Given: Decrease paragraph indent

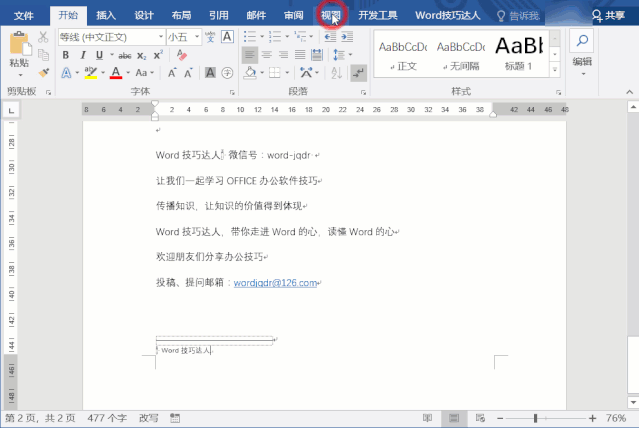Looking at the screenshot, I should click(x=330, y=37).
